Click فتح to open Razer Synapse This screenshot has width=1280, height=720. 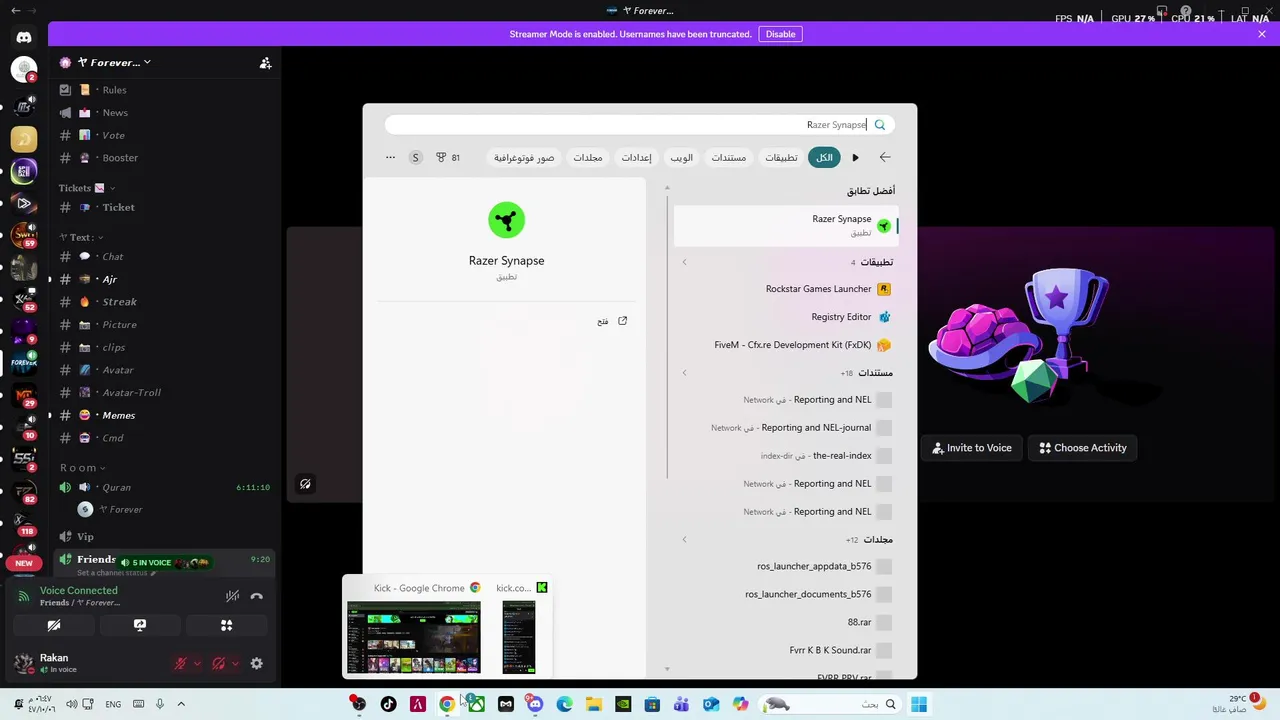(x=612, y=321)
